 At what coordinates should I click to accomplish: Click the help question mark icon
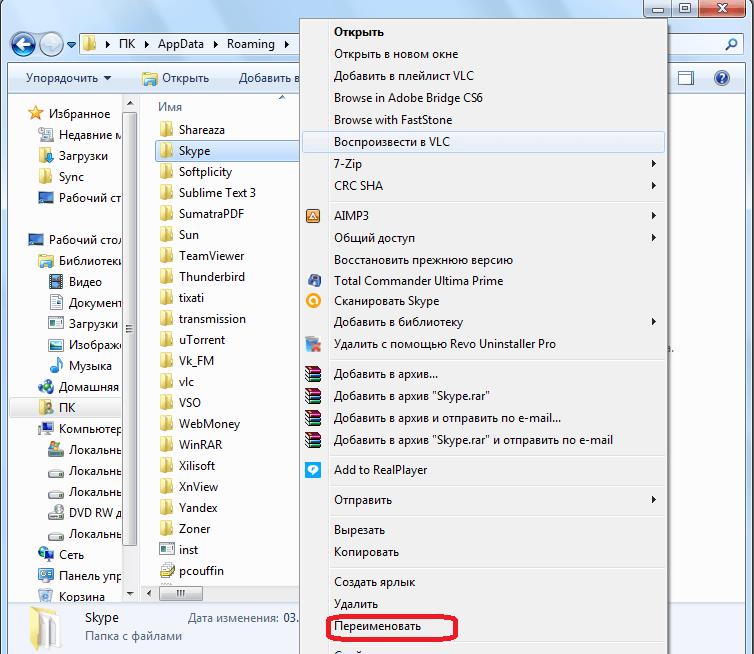(x=720, y=78)
